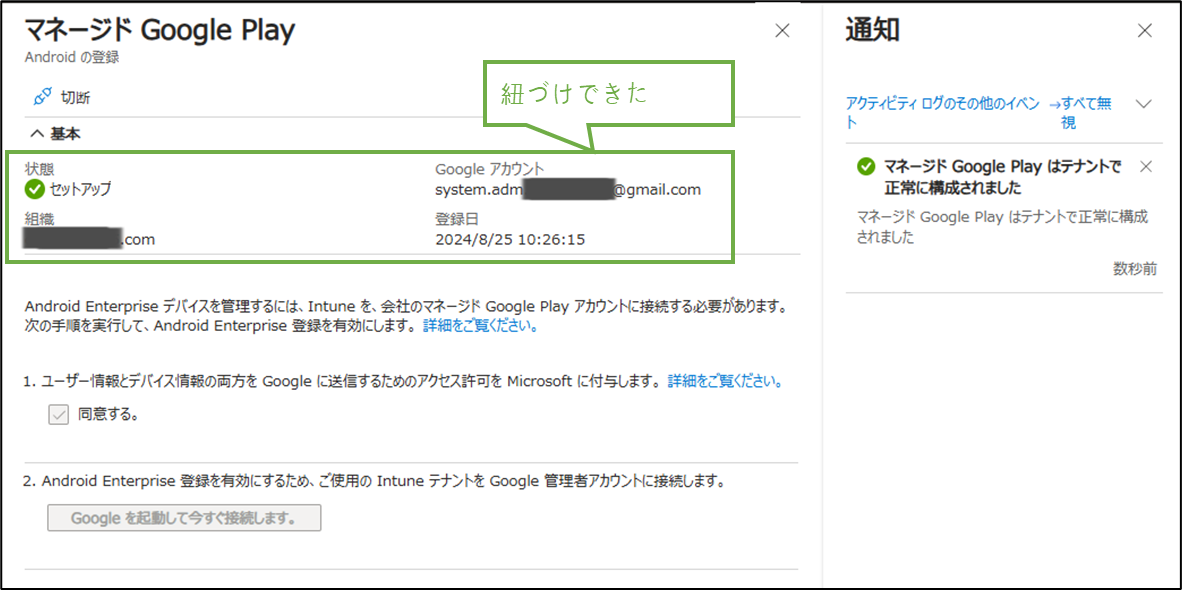The image size is (1182, 590).
Task: Click the マネージド Google Play page title
Action: (160, 30)
